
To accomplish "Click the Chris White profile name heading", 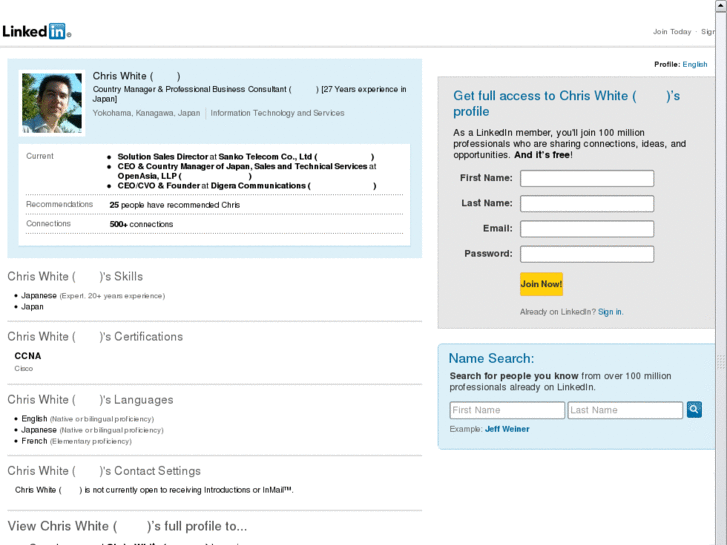I will [x=136, y=76].
